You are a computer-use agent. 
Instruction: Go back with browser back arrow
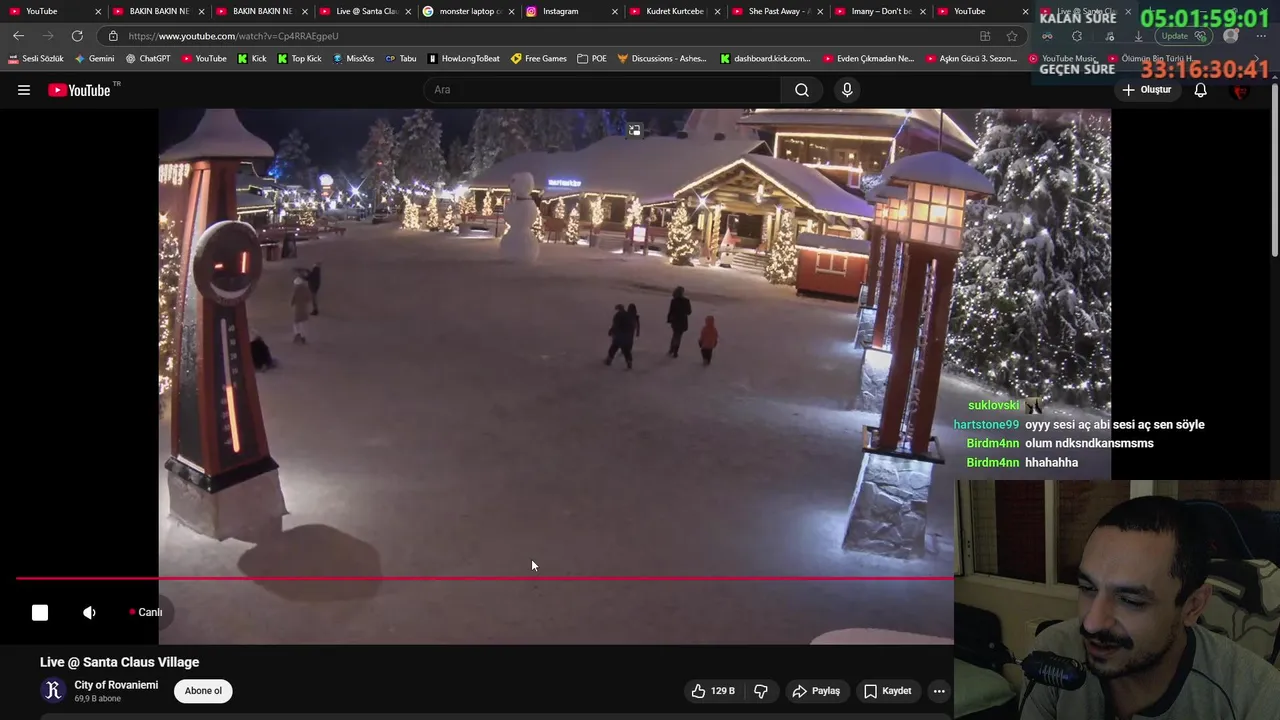pyautogui.click(x=18, y=36)
